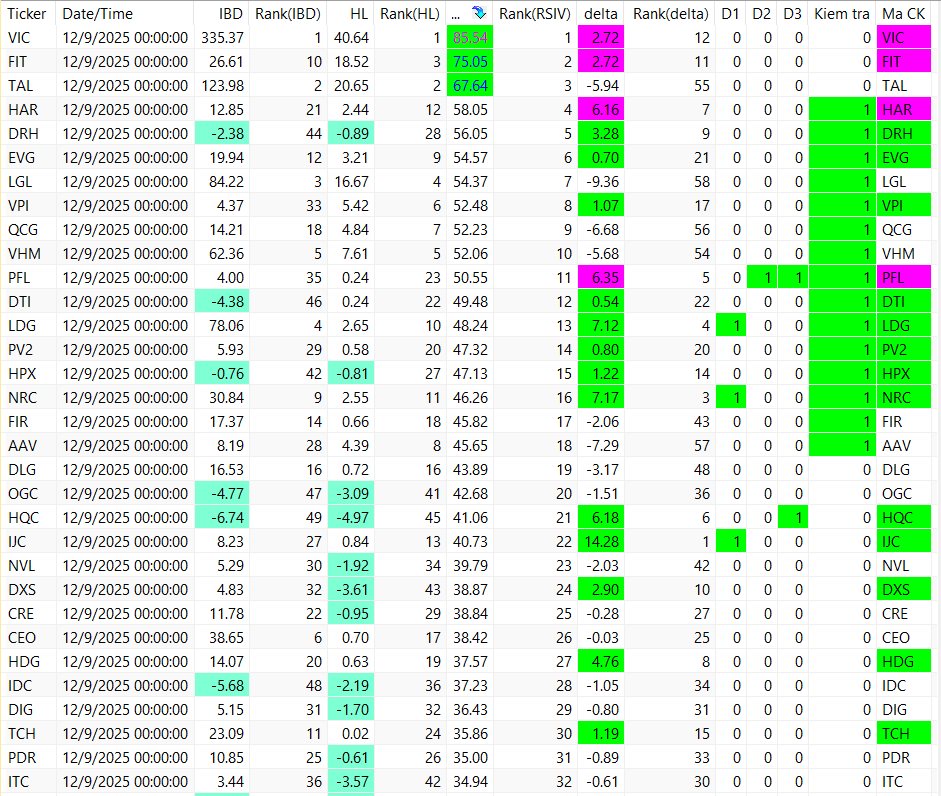
Task: Click the -3.57 HL cell for ITC
Action: point(350,782)
